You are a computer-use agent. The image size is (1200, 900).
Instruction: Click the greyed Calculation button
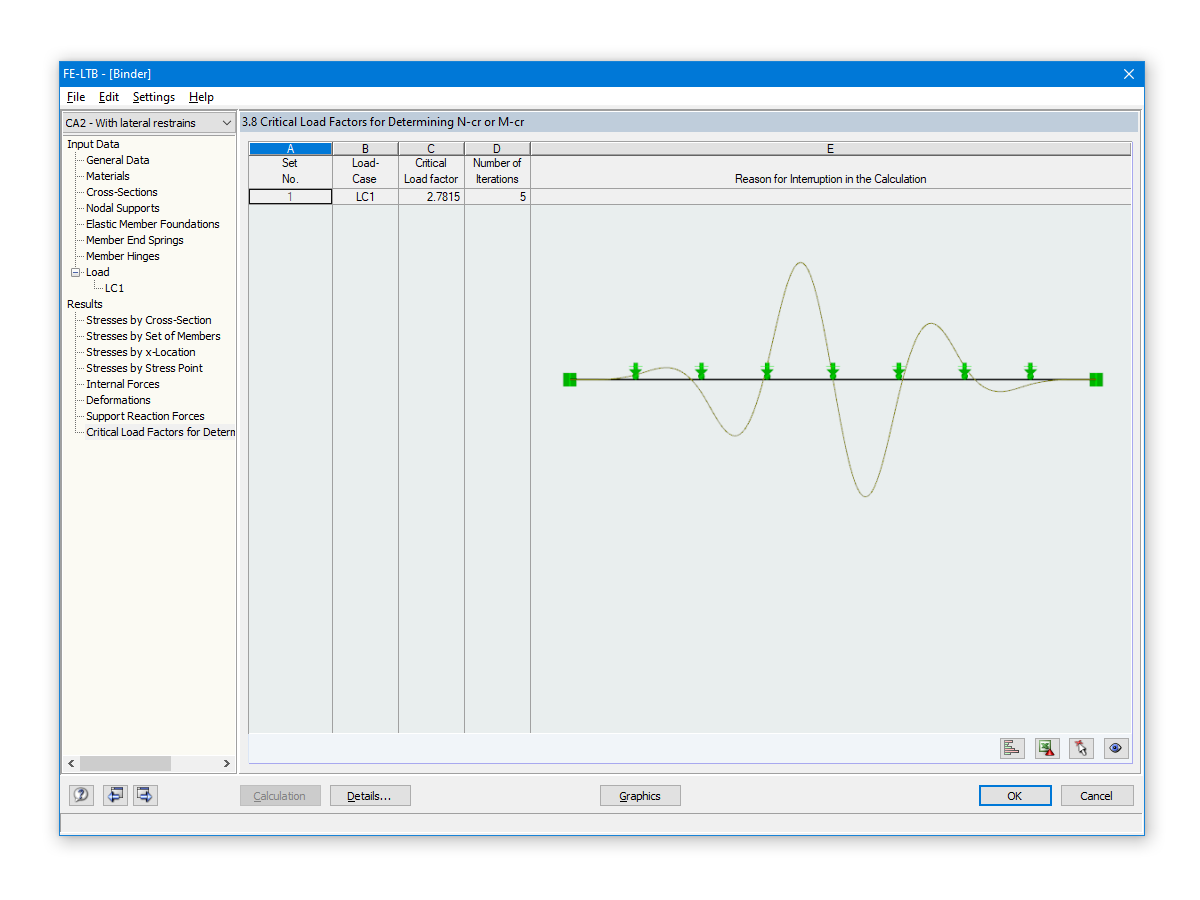click(x=280, y=796)
